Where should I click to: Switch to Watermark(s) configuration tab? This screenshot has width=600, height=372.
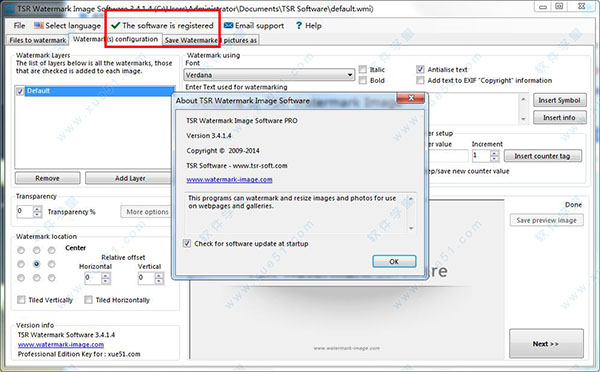tap(115, 39)
